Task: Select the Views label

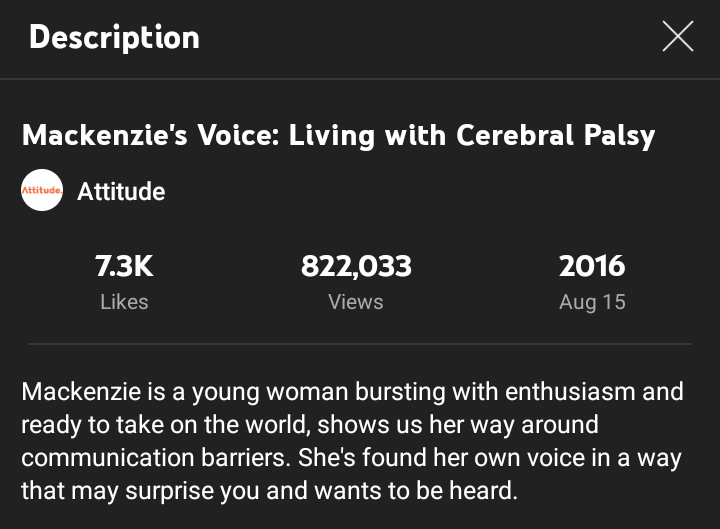Action: pos(356,302)
